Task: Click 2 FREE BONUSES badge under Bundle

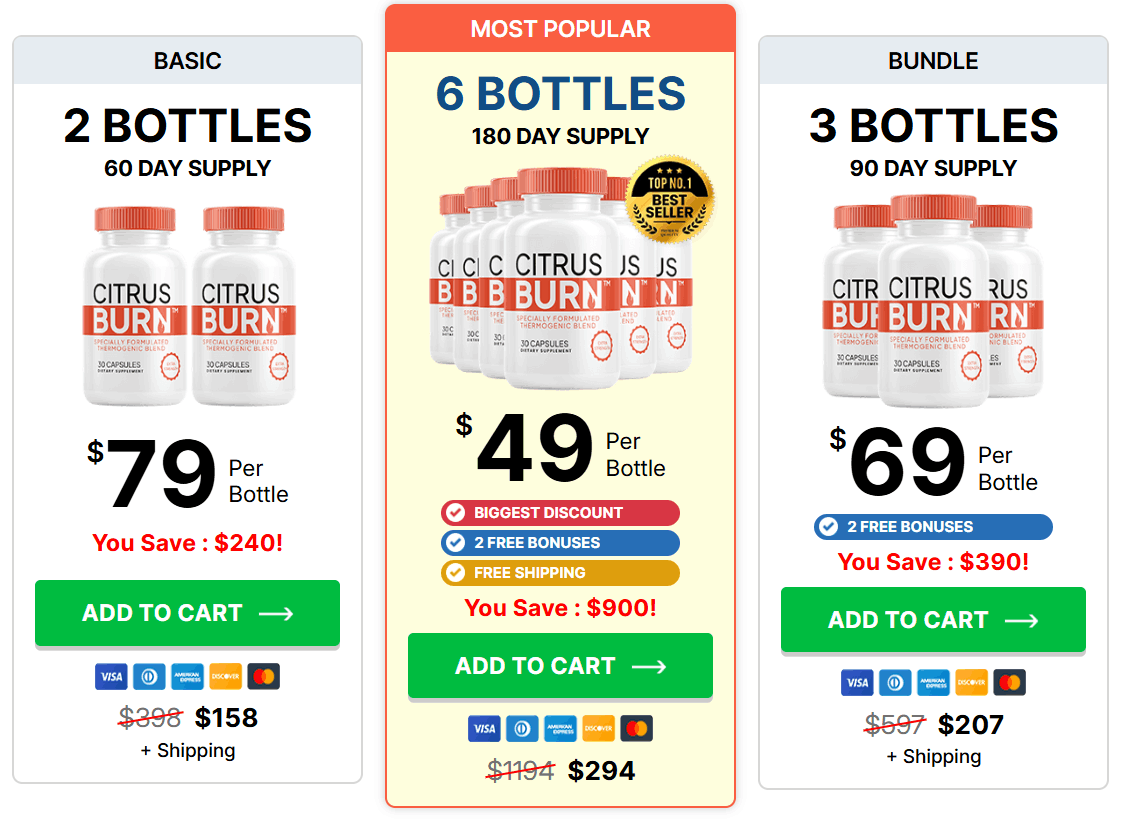Action: coord(932,527)
